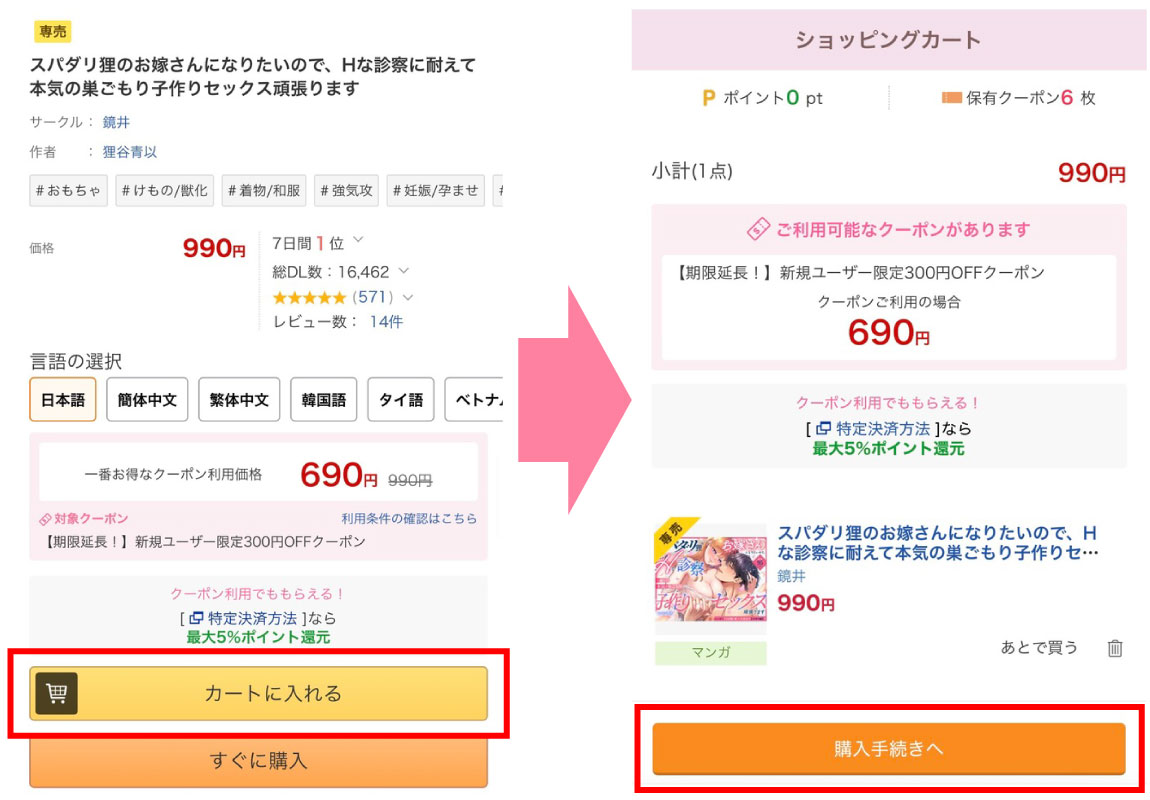1150x800 pixels.
Task: Open the #おもちゃ tag
Action: pos(69,190)
